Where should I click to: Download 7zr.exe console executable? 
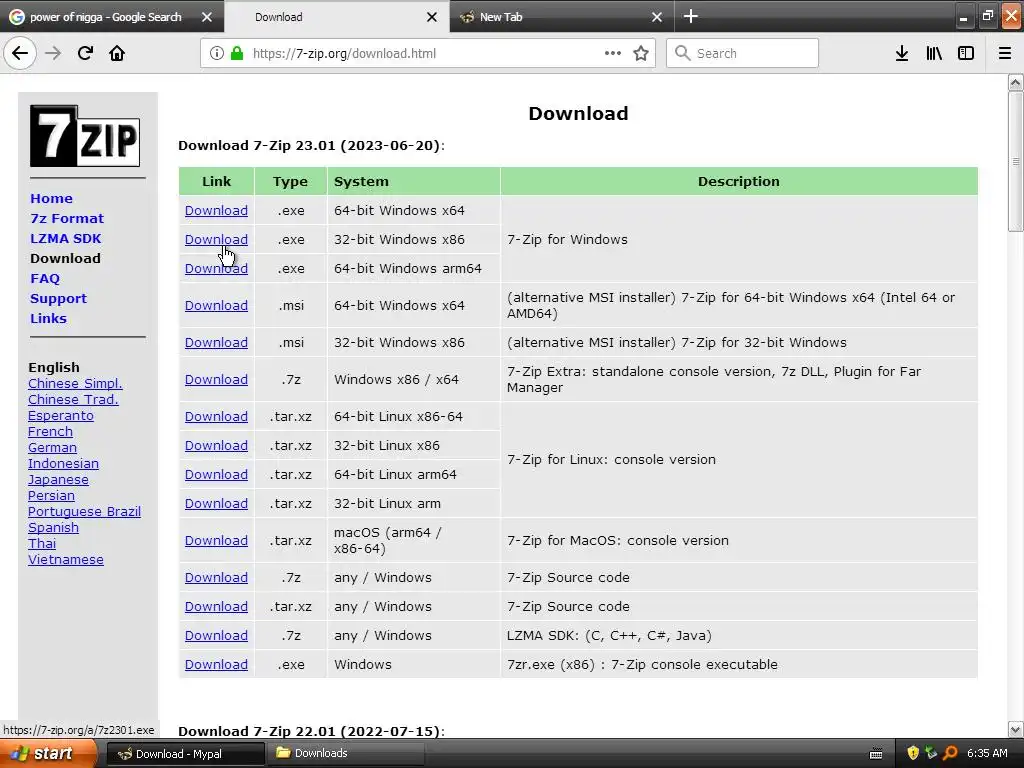(x=216, y=664)
